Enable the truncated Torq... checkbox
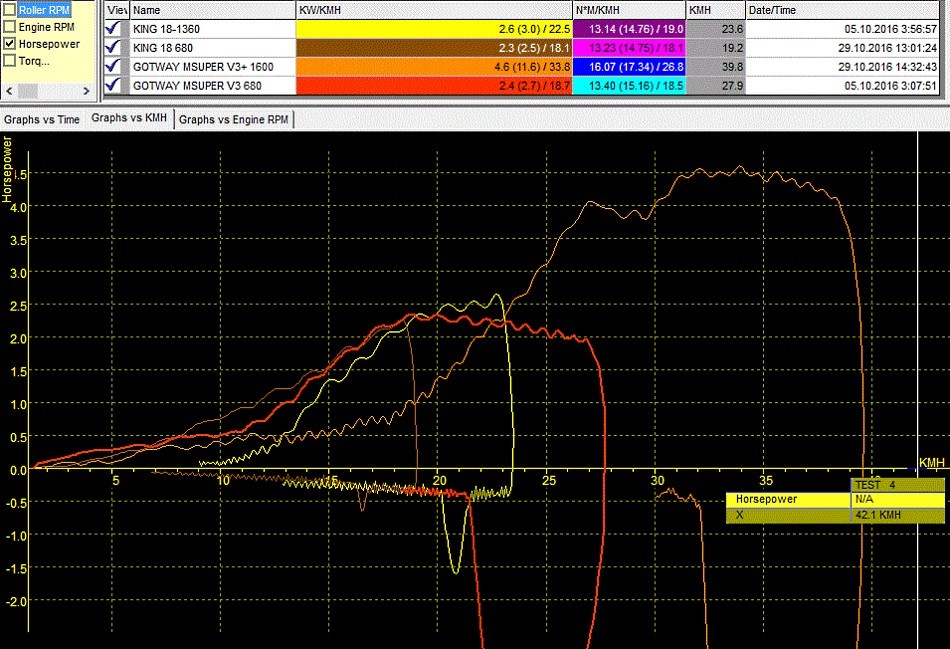This screenshot has width=950, height=649. pos(10,61)
